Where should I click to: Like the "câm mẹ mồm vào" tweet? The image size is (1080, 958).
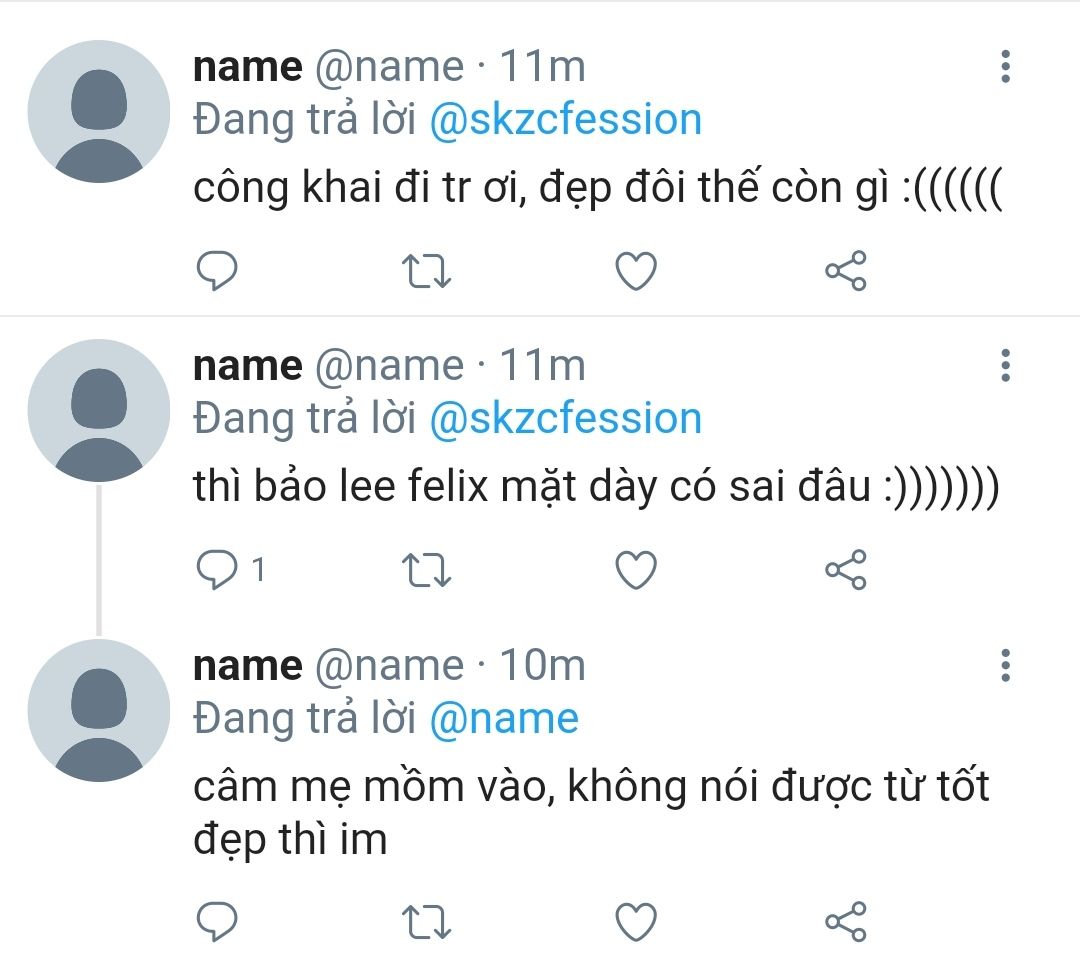pos(635,920)
